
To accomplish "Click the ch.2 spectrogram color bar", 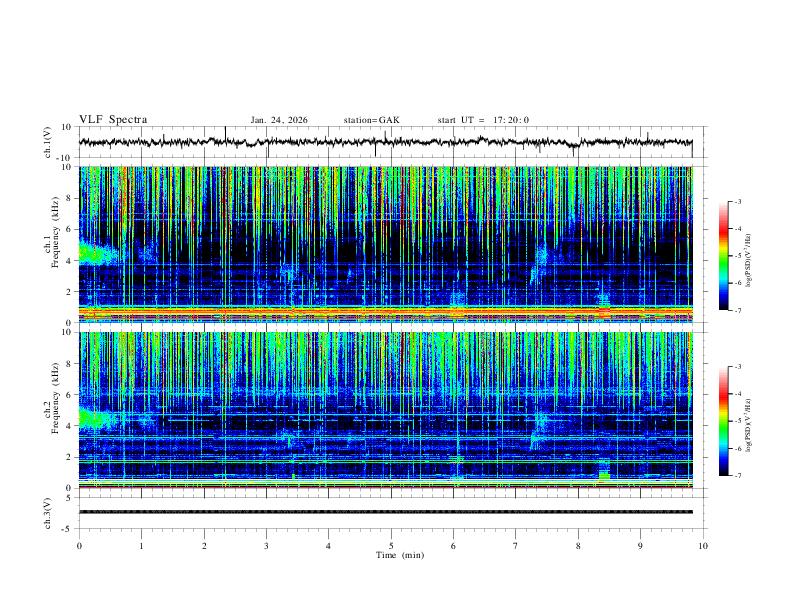I will coord(723,421).
